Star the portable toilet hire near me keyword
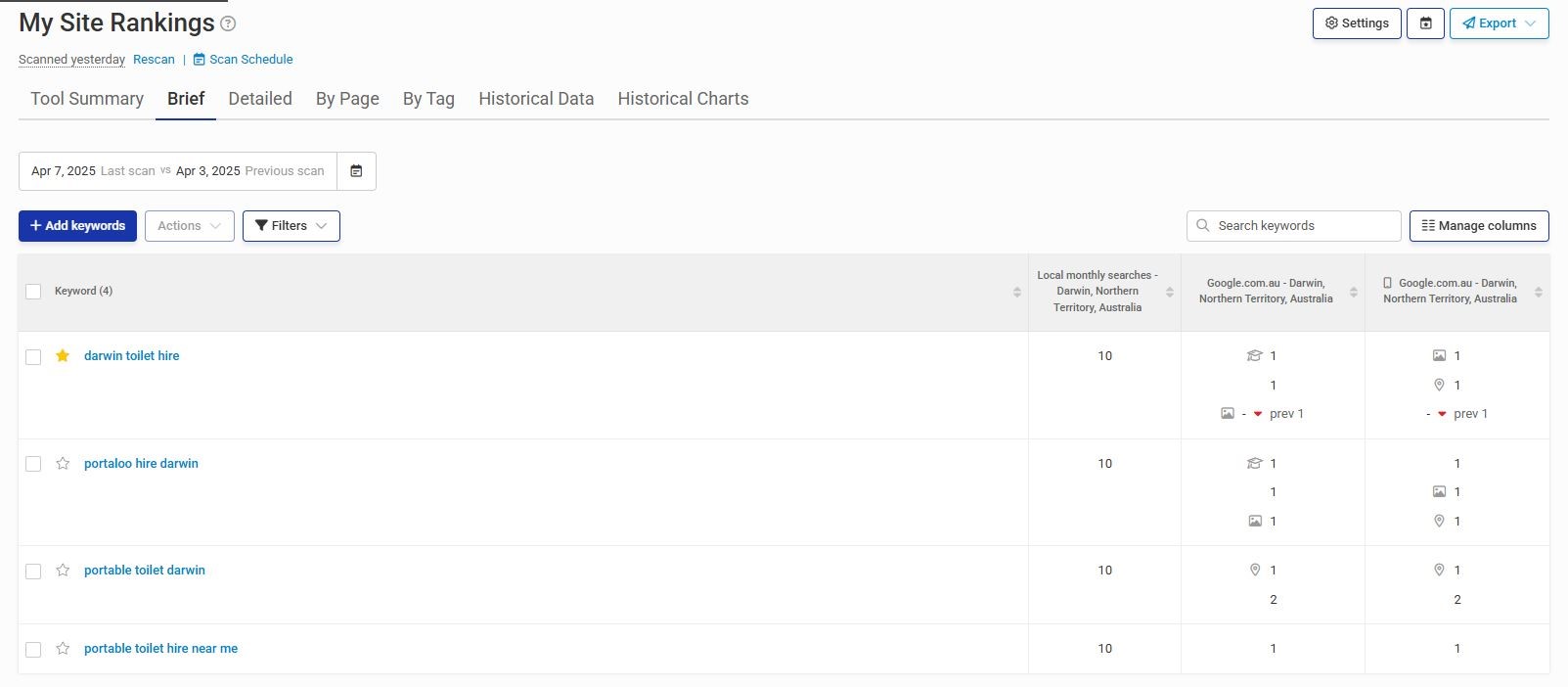This screenshot has height=687, width=1568. click(63, 649)
